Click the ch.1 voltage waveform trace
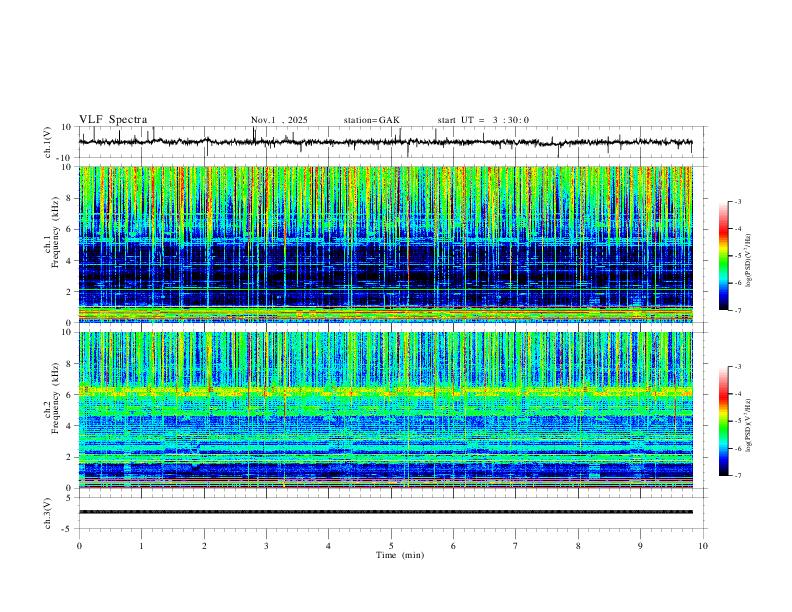Image resolution: width=792 pixels, height=612 pixels. [385, 142]
